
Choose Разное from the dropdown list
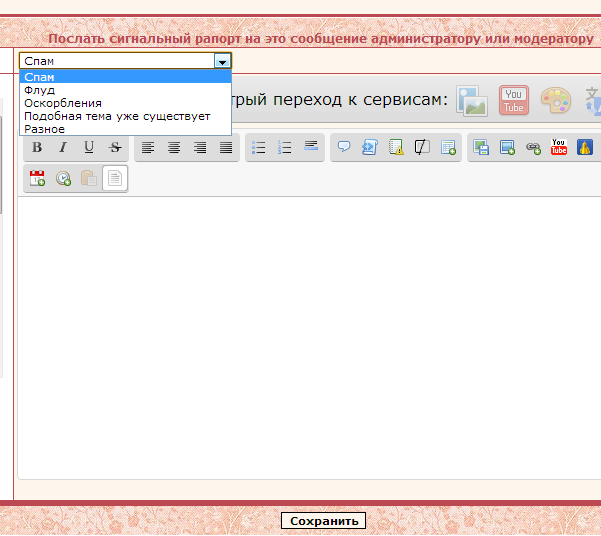125,129
